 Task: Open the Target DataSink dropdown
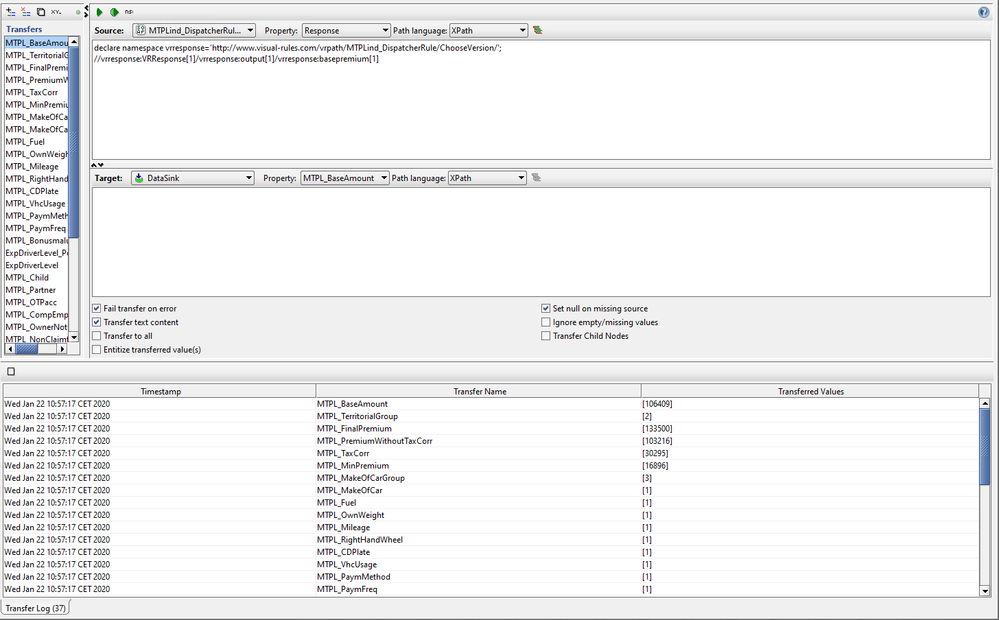193,178
